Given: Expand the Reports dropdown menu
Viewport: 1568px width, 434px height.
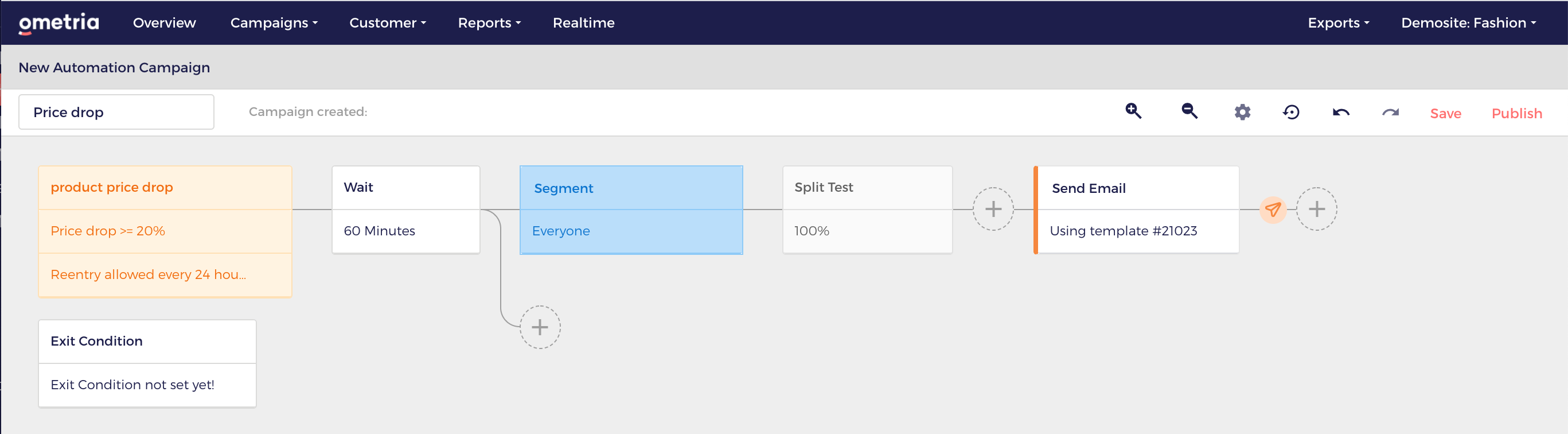Looking at the screenshot, I should 489,23.
